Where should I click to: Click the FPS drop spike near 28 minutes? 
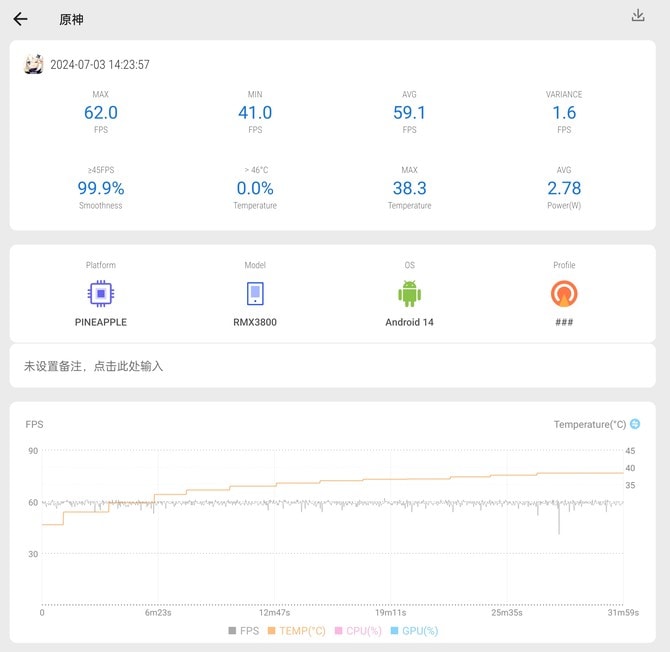(559, 520)
